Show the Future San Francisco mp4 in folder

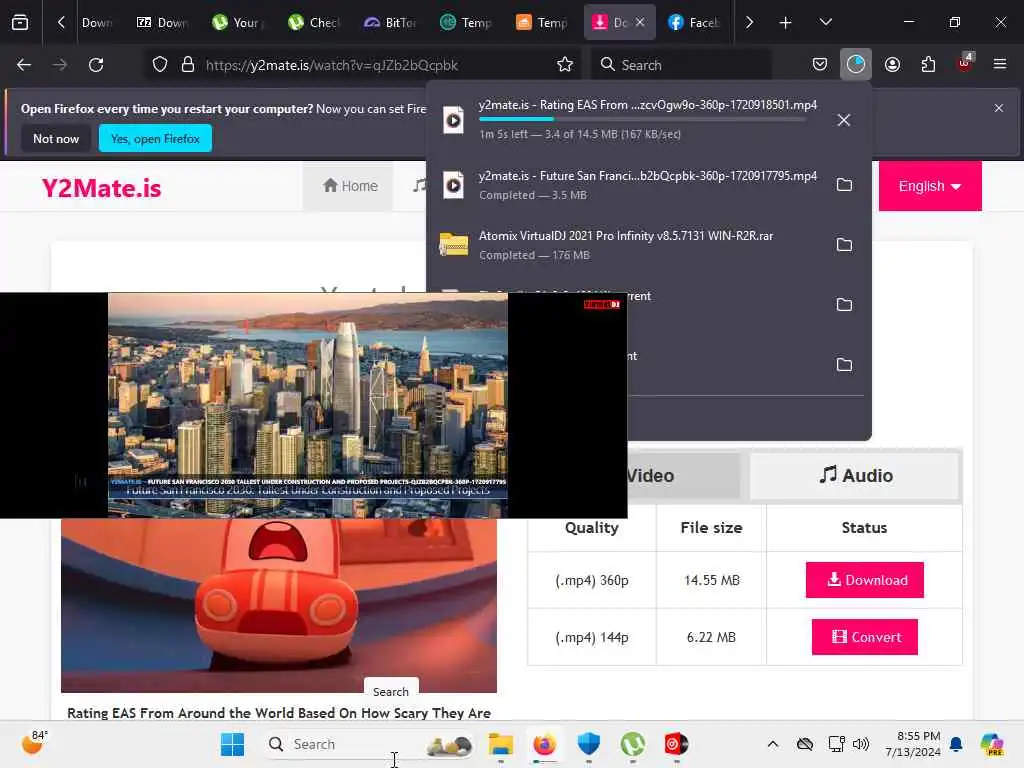click(x=844, y=185)
